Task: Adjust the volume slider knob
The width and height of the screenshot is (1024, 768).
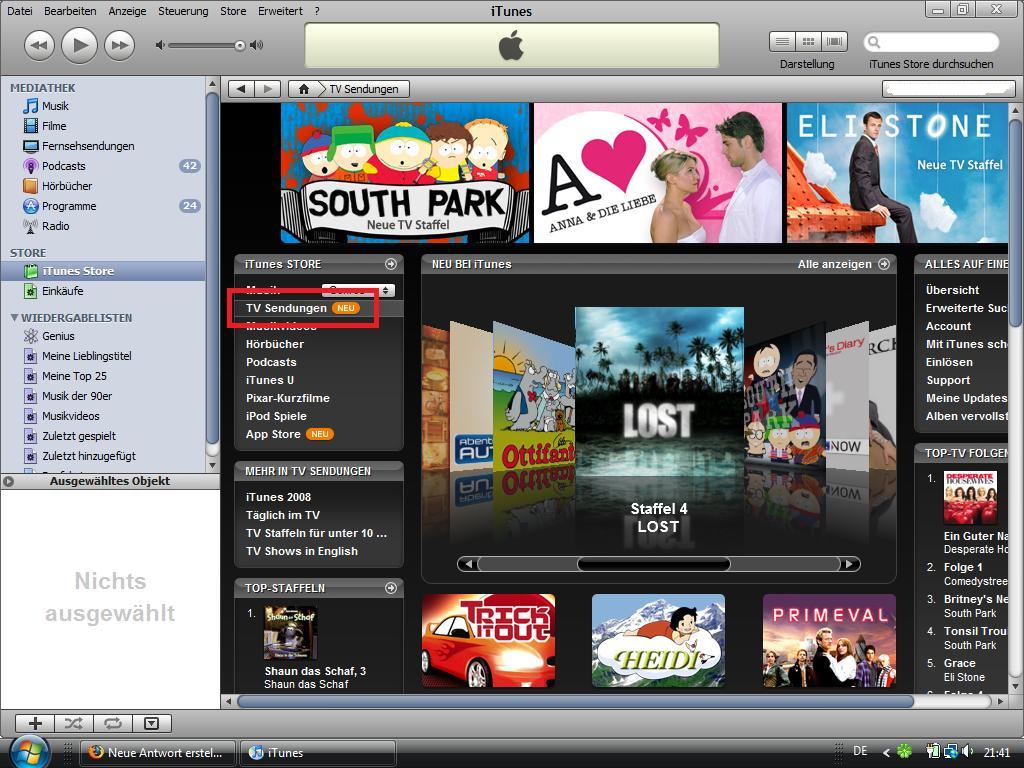Action: point(240,45)
